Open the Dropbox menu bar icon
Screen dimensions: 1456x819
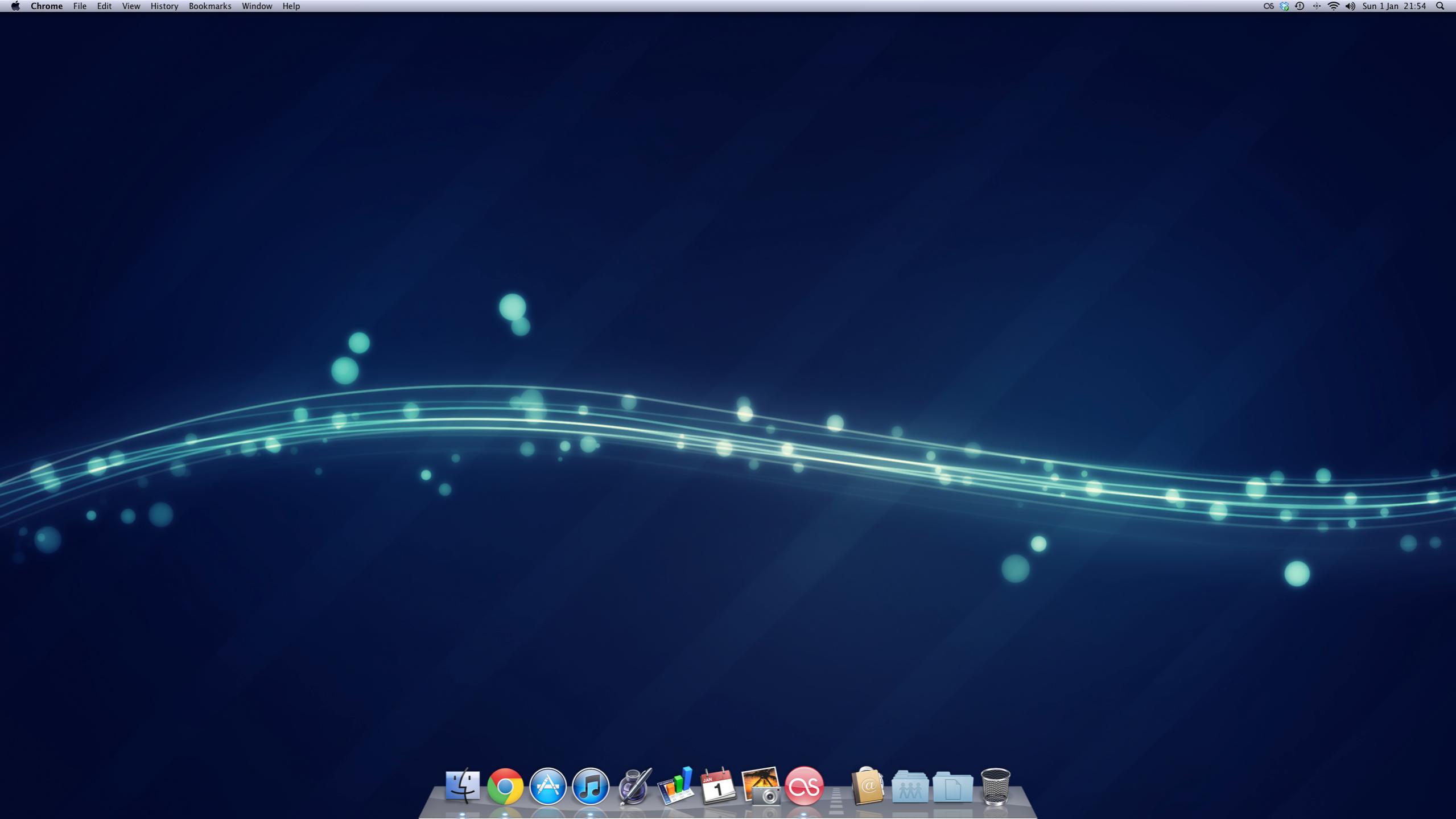pos(1284,6)
